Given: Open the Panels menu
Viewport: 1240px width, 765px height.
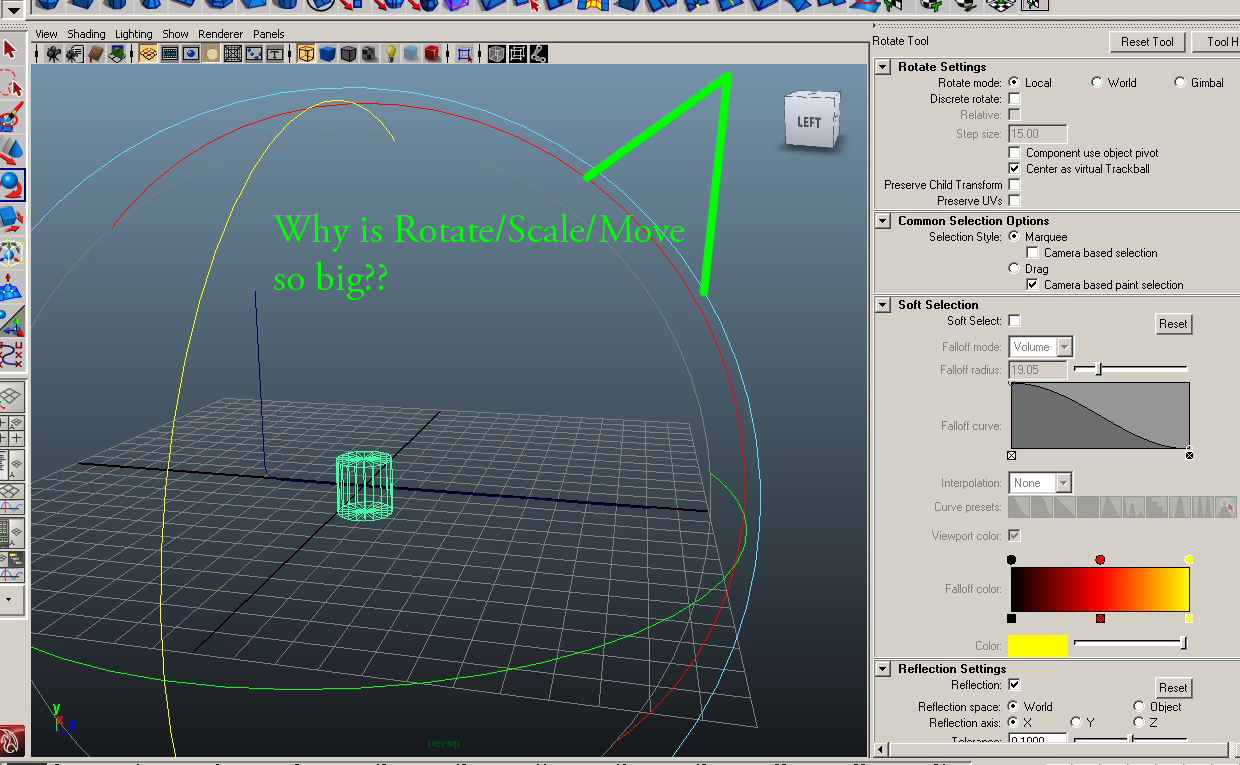Looking at the screenshot, I should (x=269, y=34).
